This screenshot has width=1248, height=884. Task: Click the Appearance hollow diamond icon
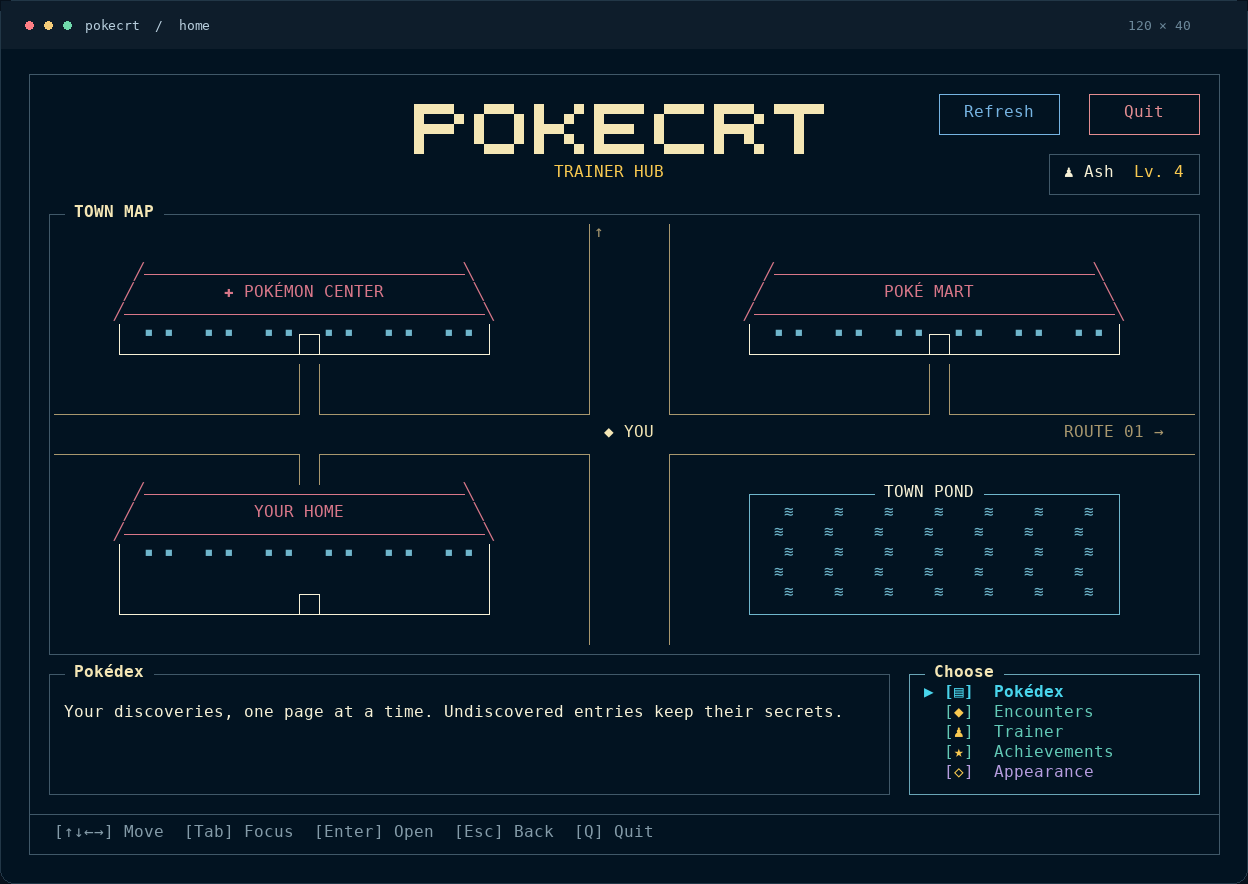pyautogui.click(x=959, y=772)
